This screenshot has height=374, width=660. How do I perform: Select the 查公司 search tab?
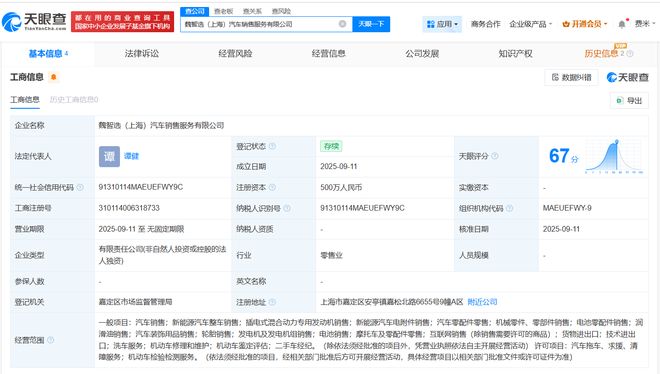coord(194,11)
